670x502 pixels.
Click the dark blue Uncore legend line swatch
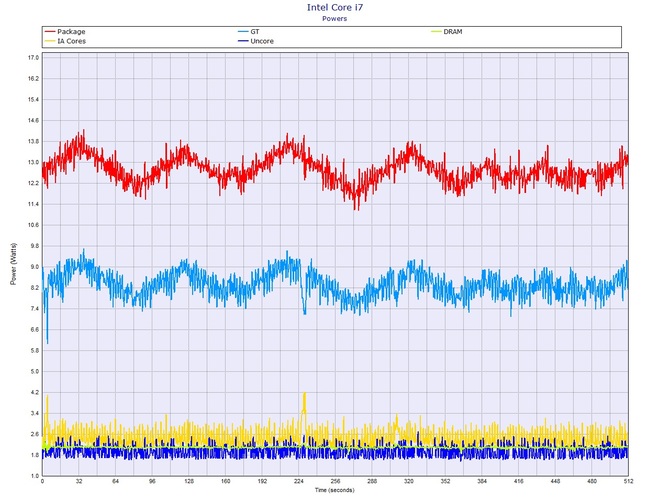[x=243, y=41]
